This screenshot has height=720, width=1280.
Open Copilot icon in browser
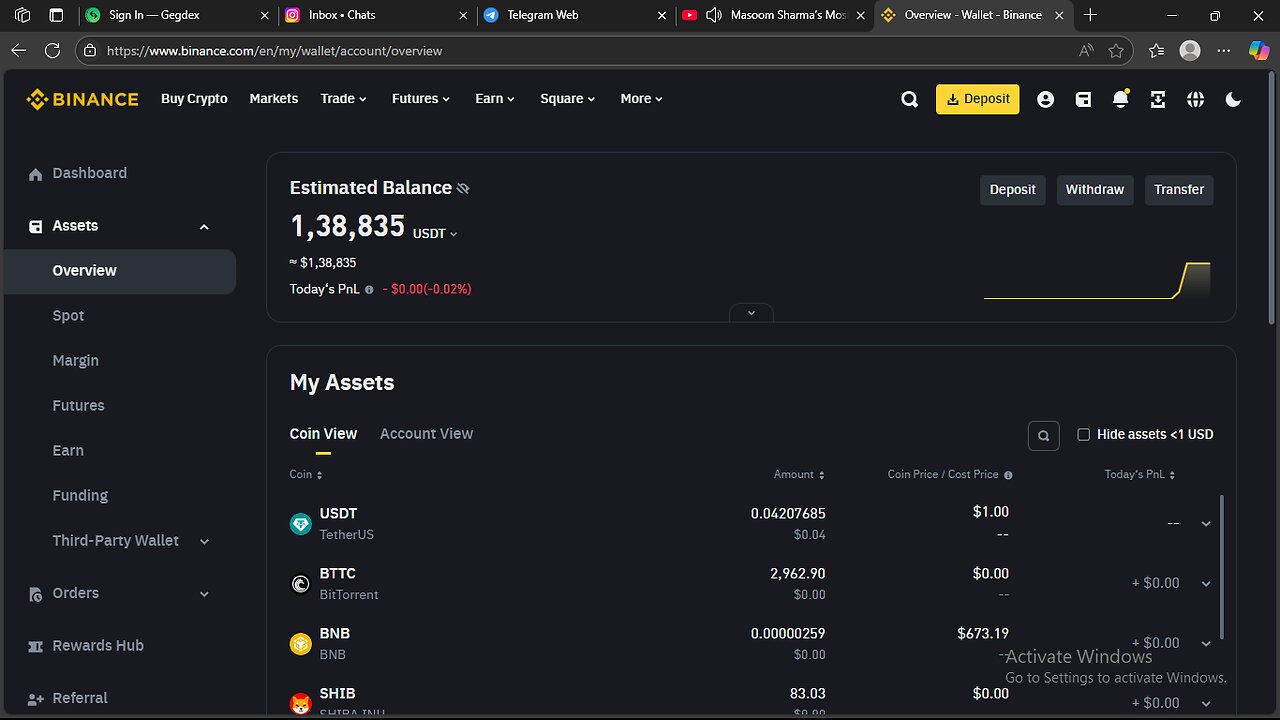pos(1259,50)
